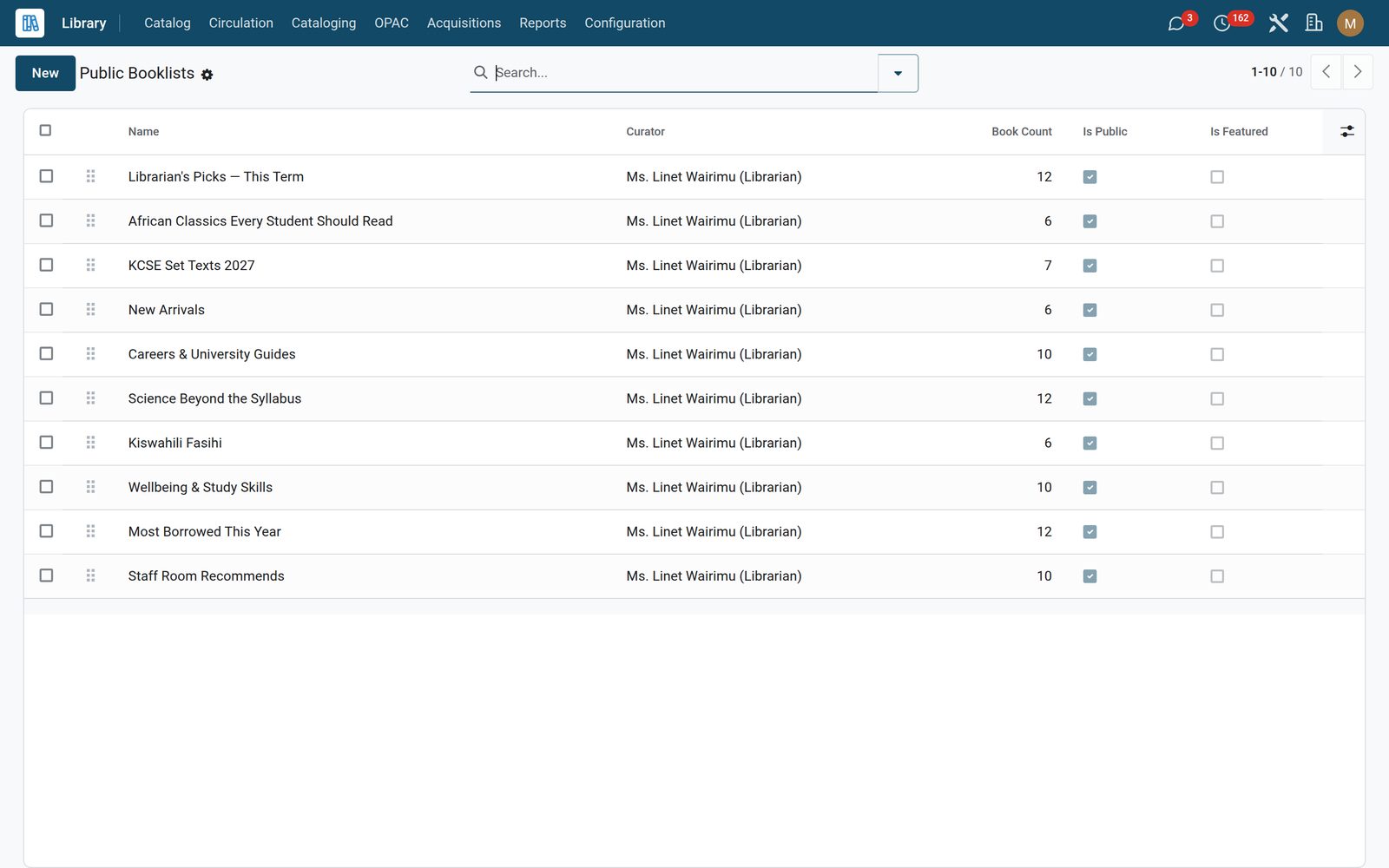
Task: Open the Acquisitions menu
Action: (464, 23)
